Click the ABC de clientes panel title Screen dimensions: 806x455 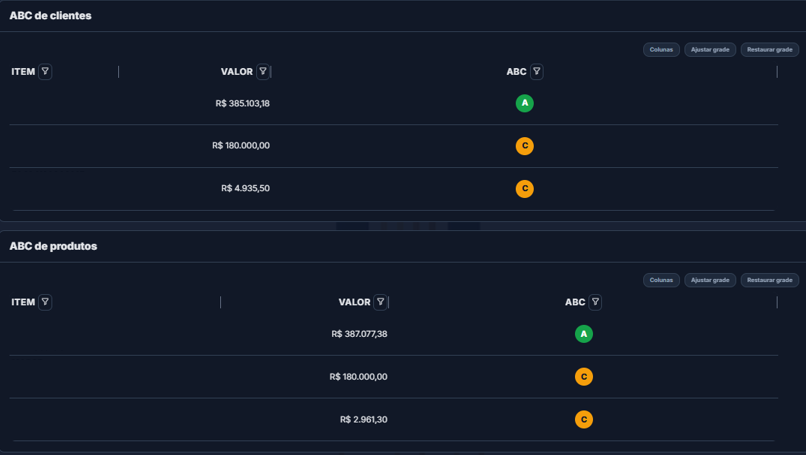(50, 15)
